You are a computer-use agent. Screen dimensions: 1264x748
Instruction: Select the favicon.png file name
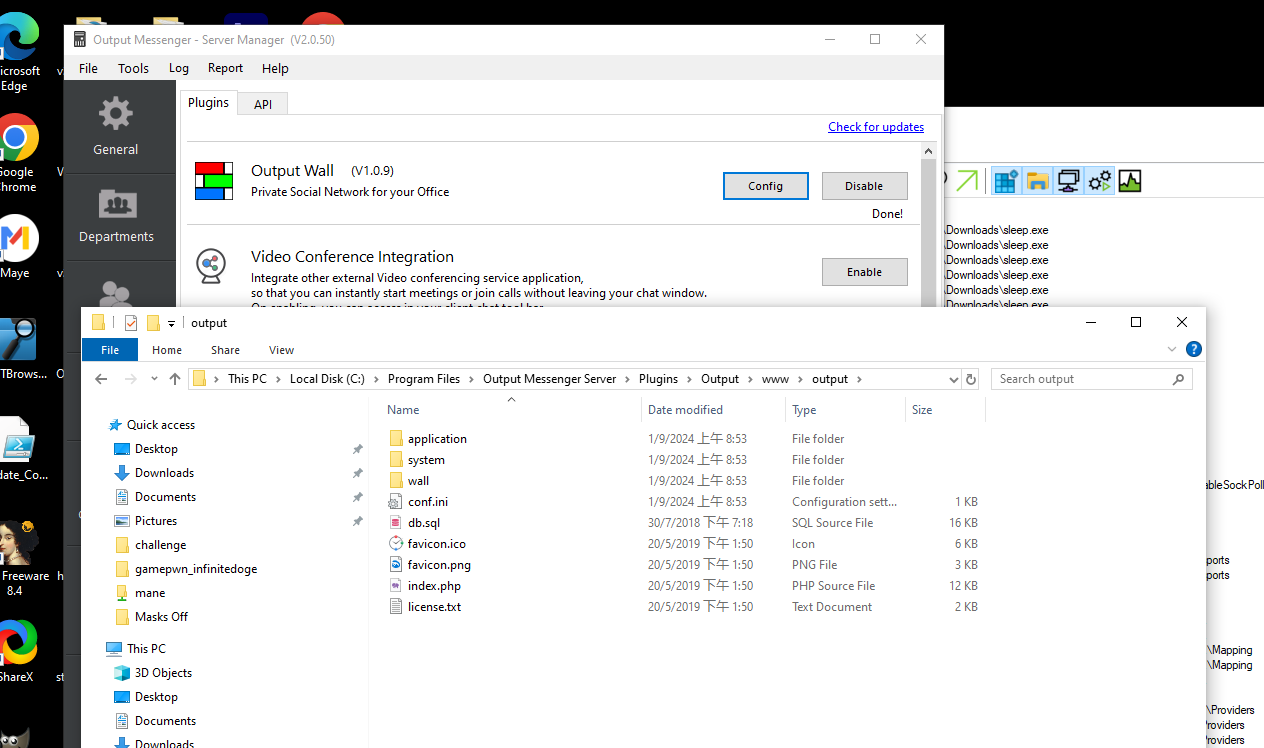point(439,565)
